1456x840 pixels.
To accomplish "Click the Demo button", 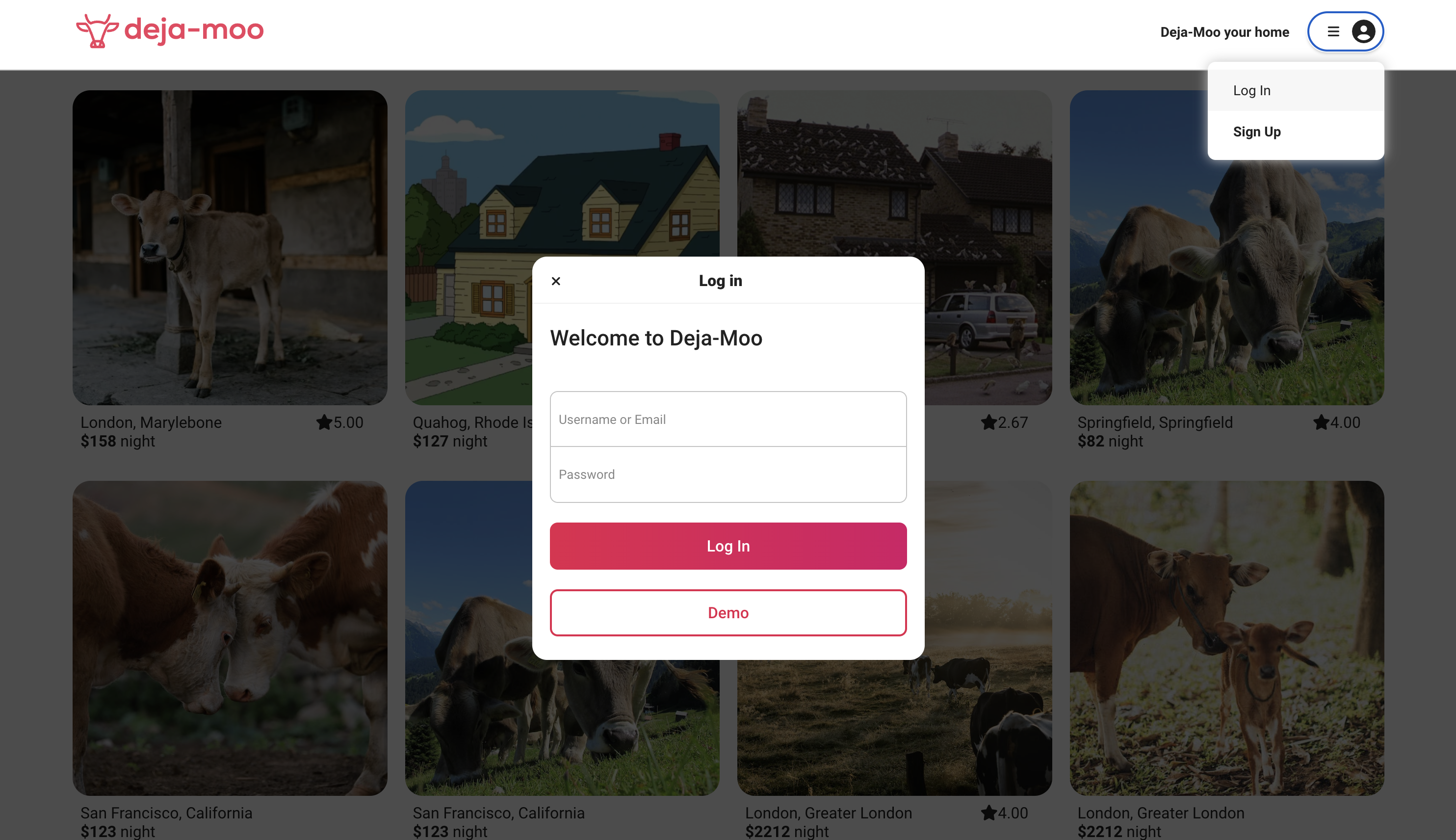I will [728, 613].
